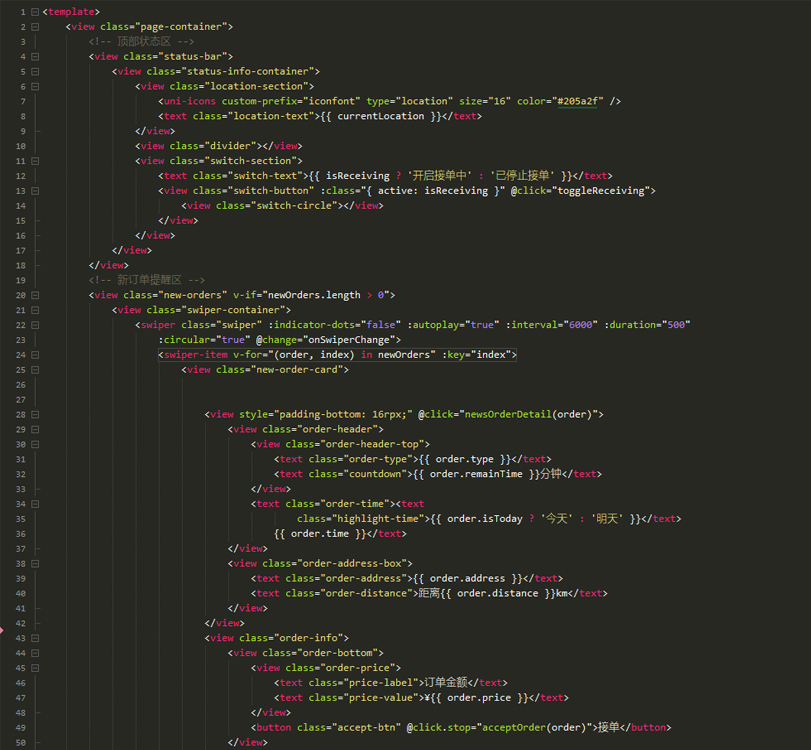
Task: Collapse the new-order-card fold on line 25
Action: [35, 370]
